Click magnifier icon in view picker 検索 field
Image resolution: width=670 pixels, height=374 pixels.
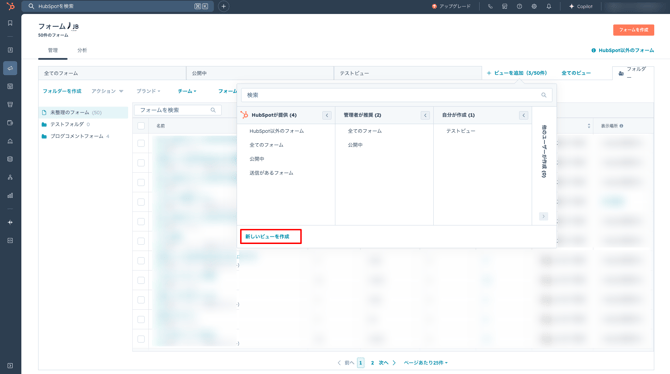544,95
